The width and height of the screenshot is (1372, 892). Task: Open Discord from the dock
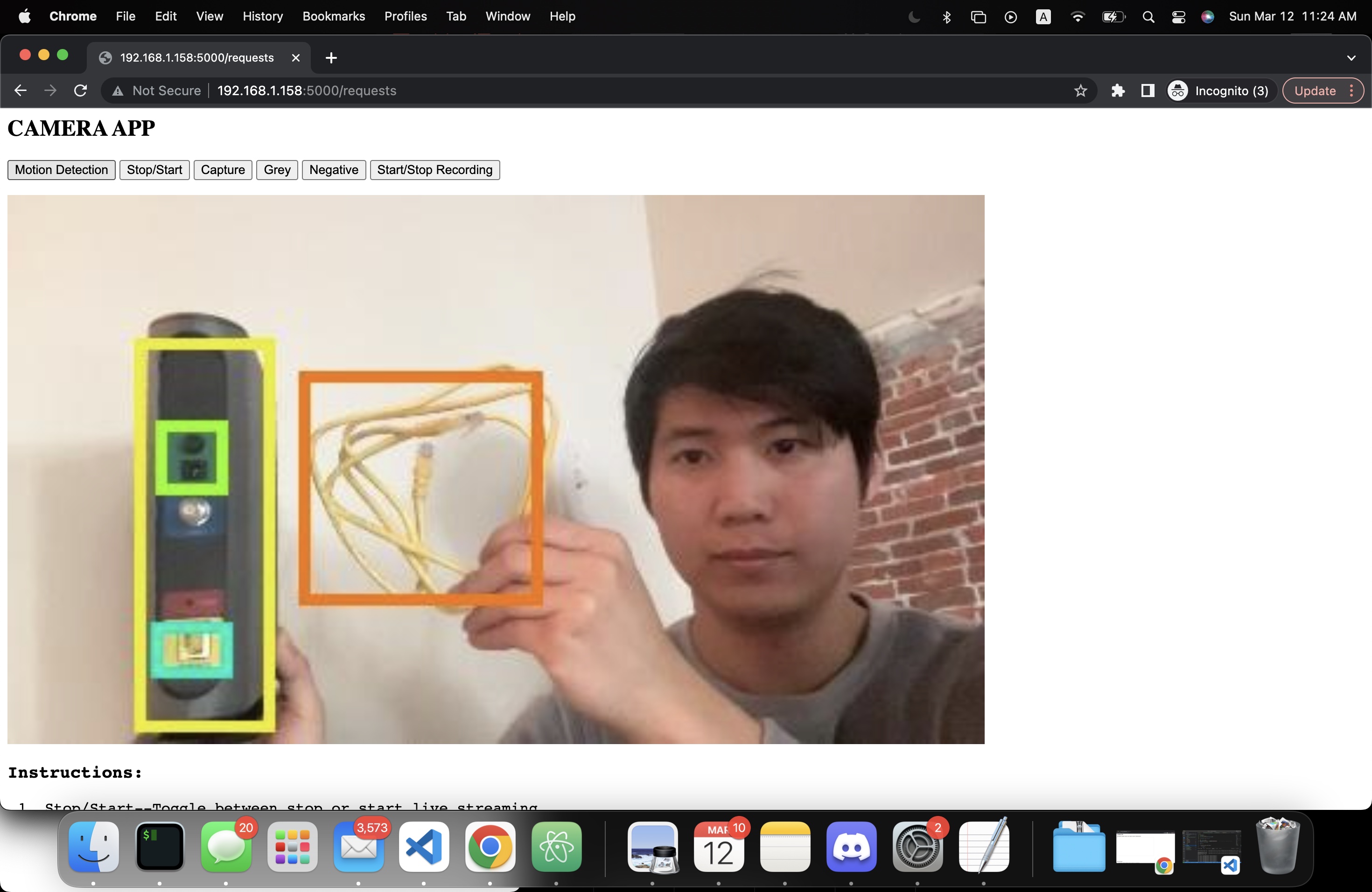pos(851,847)
